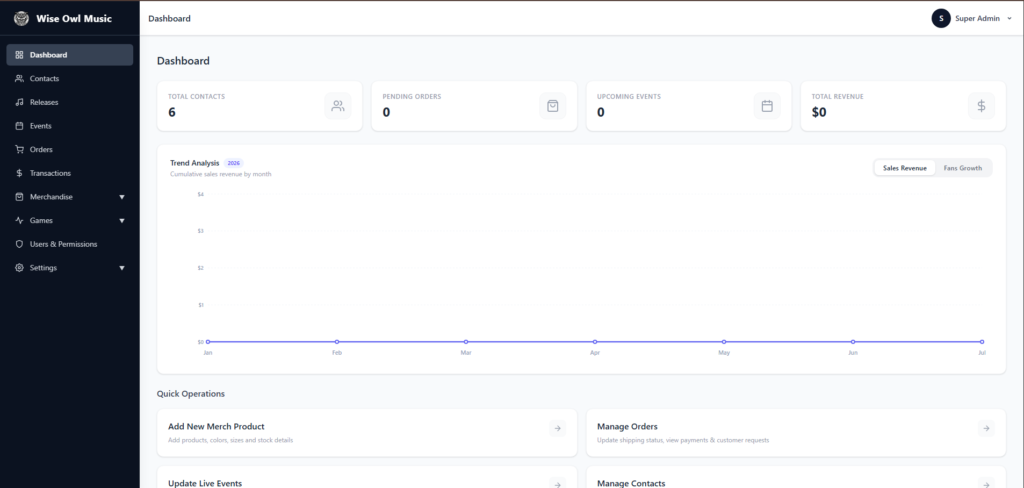Expand the Settings submenu arrow
1024x488 pixels.
click(121, 268)
